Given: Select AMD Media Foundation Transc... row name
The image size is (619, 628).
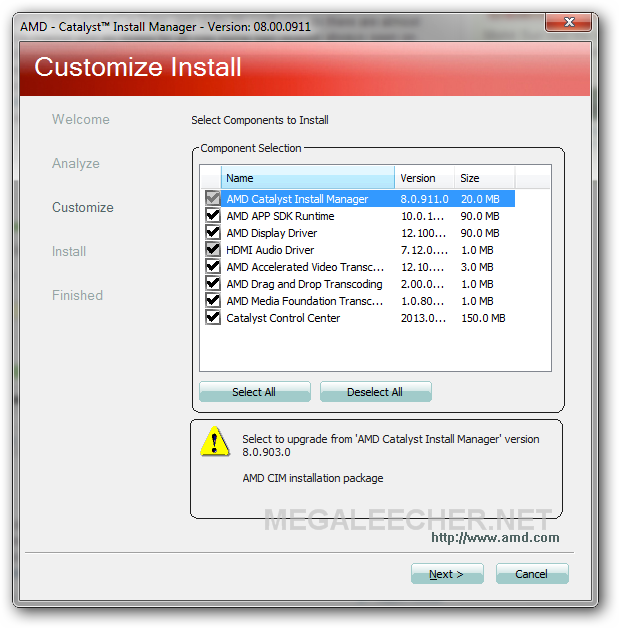Looking at the screenshot, I should tap(305, 301).
